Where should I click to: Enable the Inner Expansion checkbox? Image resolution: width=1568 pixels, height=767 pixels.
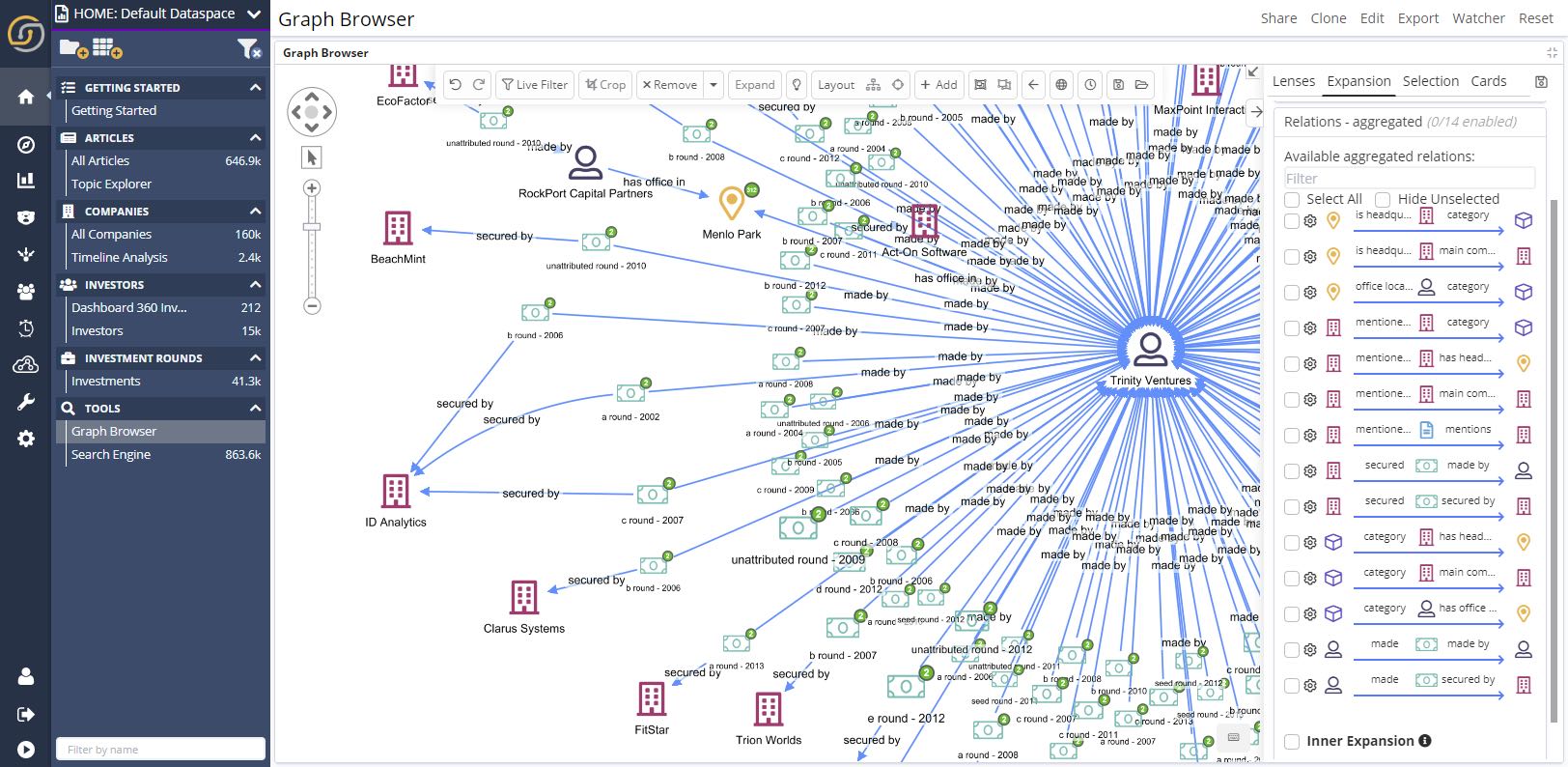click(1292, 742)
